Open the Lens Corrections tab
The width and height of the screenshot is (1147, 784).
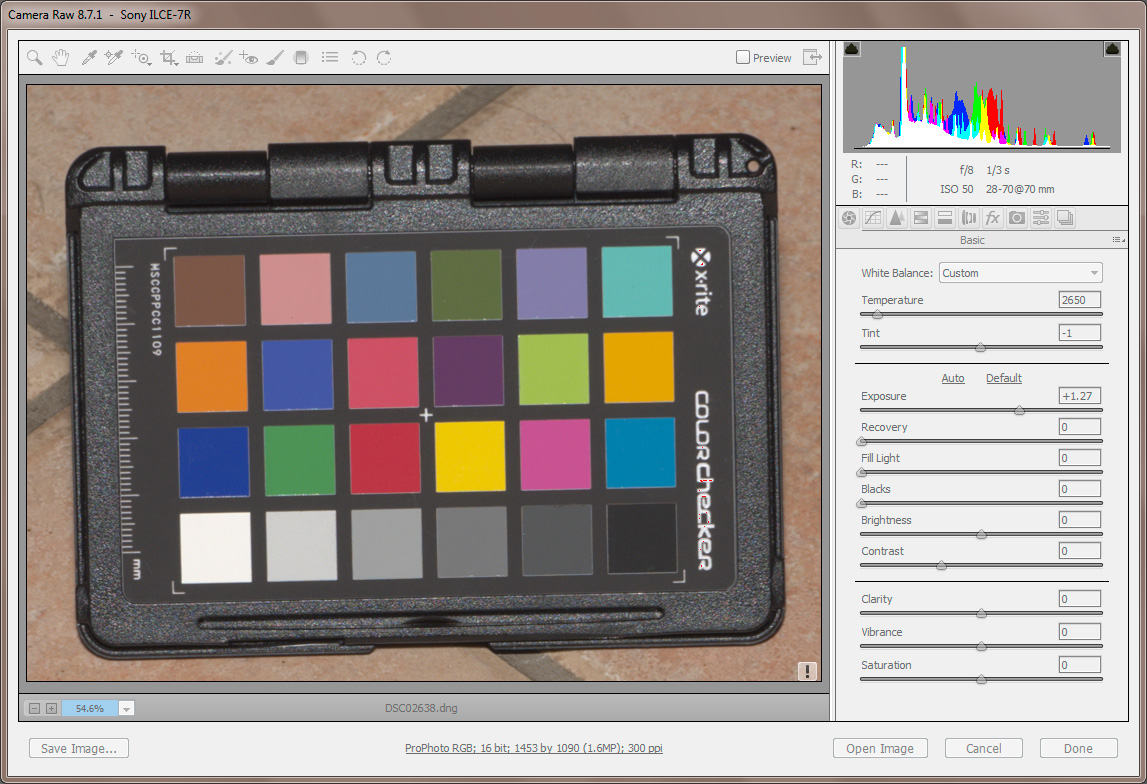pyautogui.click(x=969, y=218)
